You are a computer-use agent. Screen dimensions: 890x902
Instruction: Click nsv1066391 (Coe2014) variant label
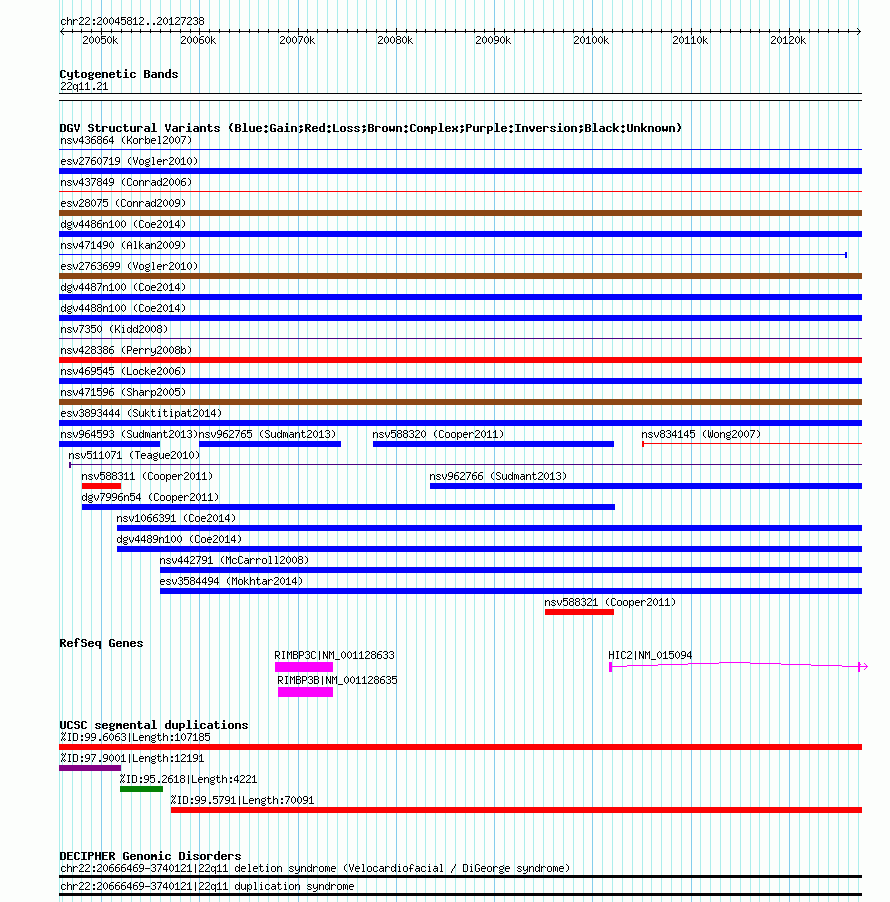(x=176, y=518)
